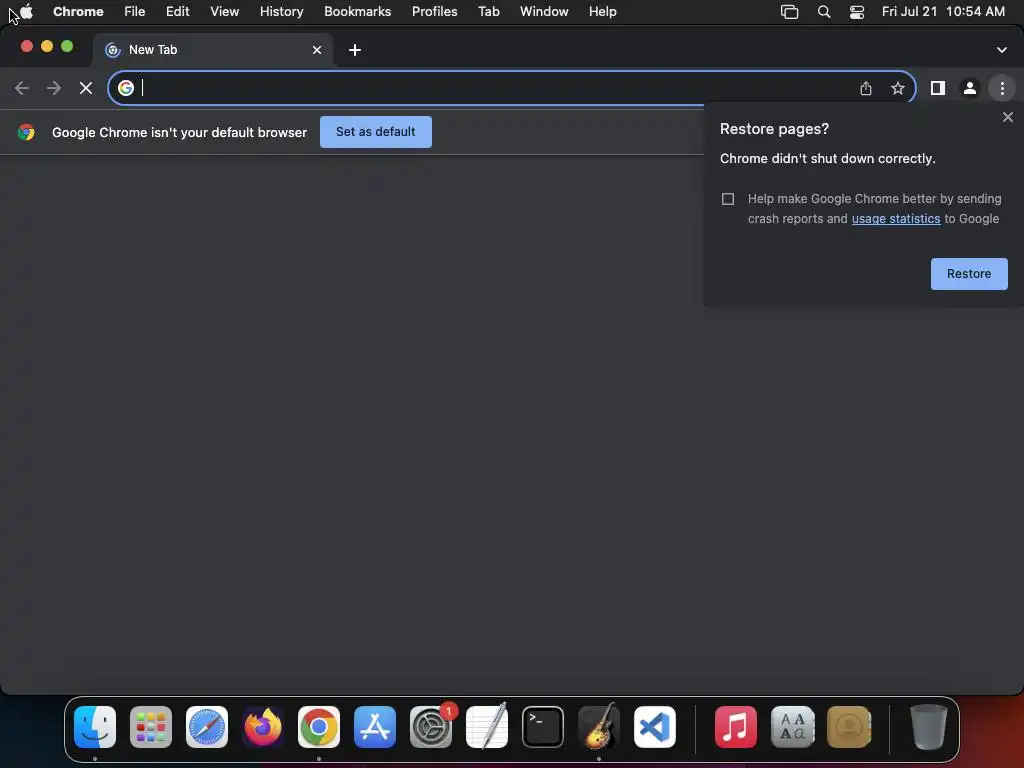Viewport: 1024px width, 768px height.
Task: Toggle the side panel icon
Action: pyautogui.click(x=938, y=88)
